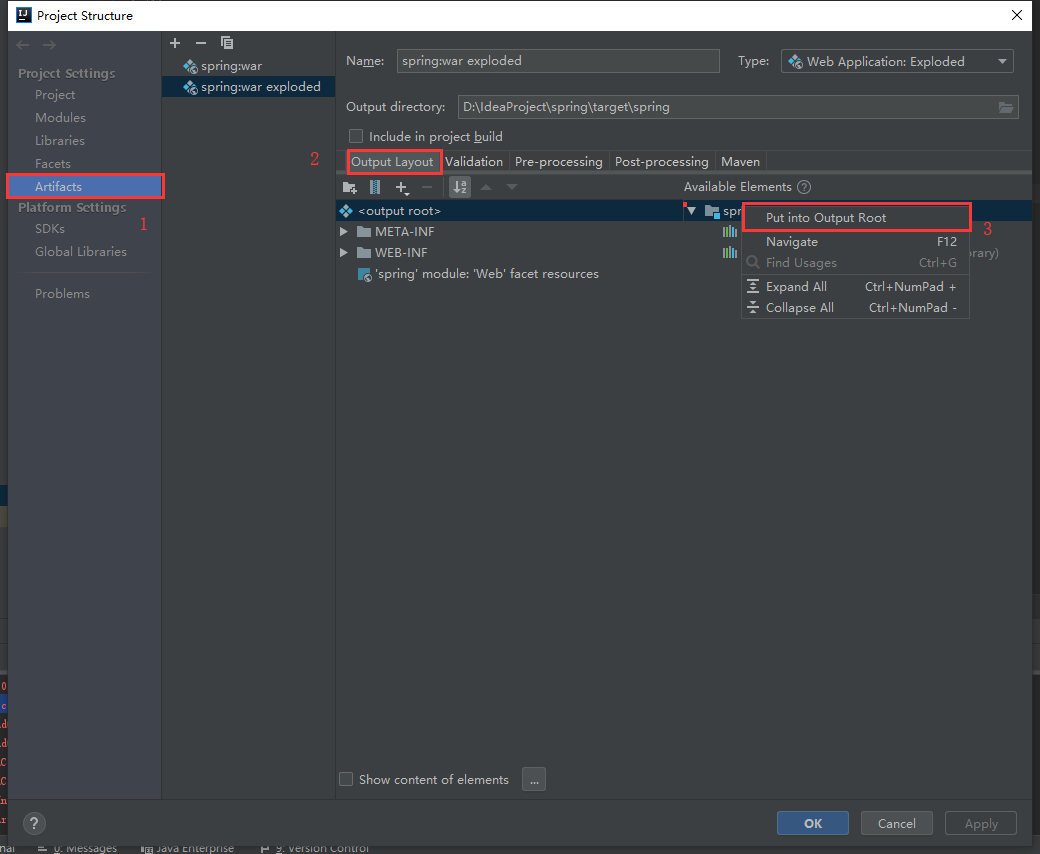The height and width of the screenshot is (854, 1040).
Task: Open Modules settings
Action: (x=60, y=118)
